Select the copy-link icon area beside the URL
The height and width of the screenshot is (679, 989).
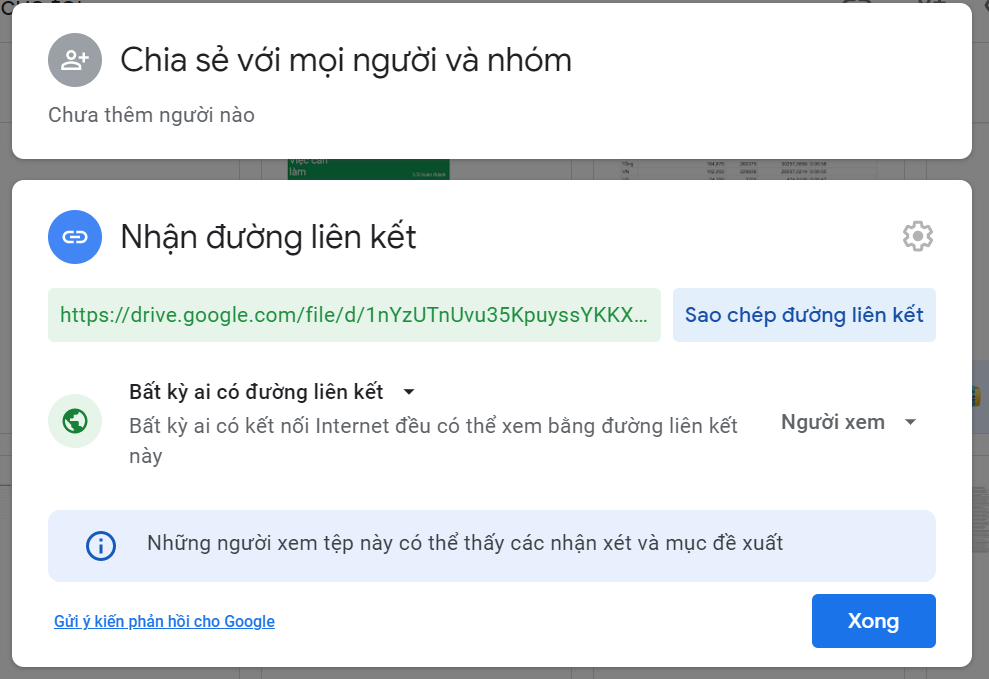click(803, 315)
